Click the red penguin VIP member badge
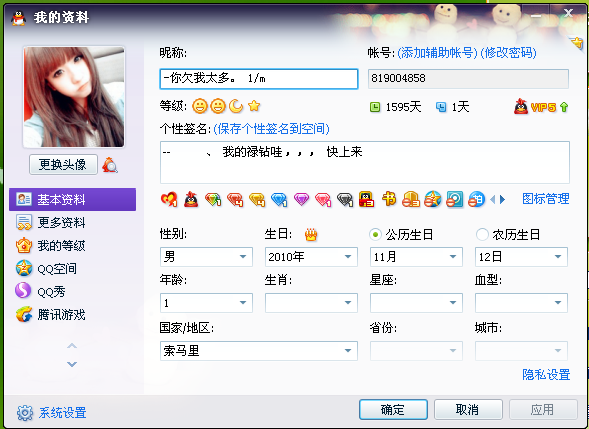This screenshot has width=589, height=429. click(x=191, y=199)
